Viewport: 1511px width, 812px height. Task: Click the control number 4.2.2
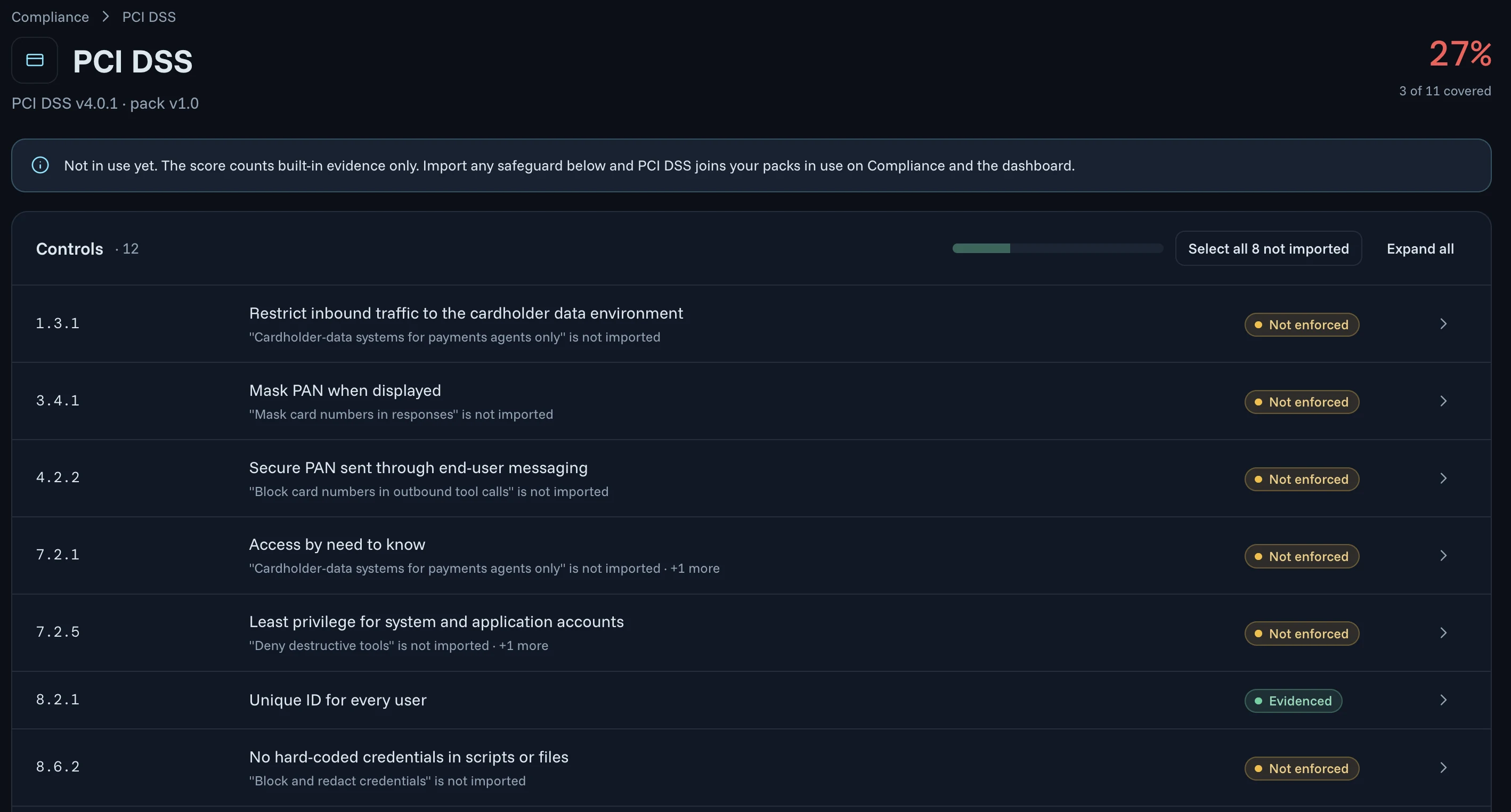[58, 477]
